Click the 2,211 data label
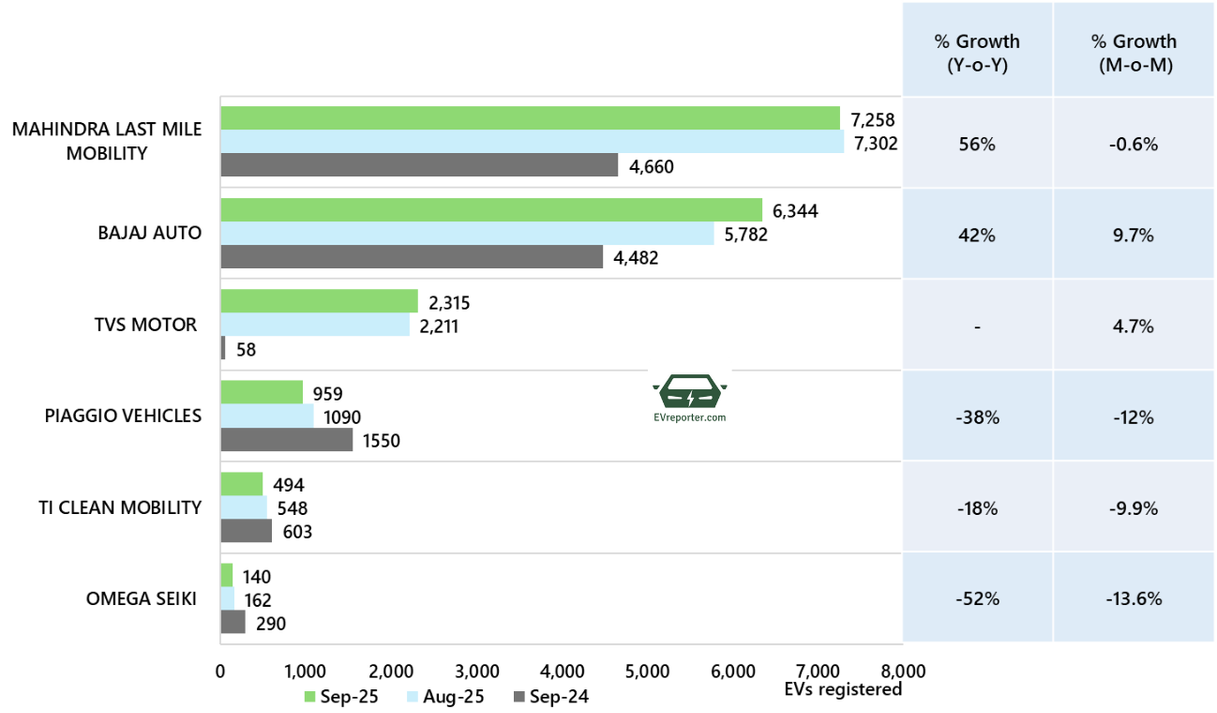 coord(438,326)
